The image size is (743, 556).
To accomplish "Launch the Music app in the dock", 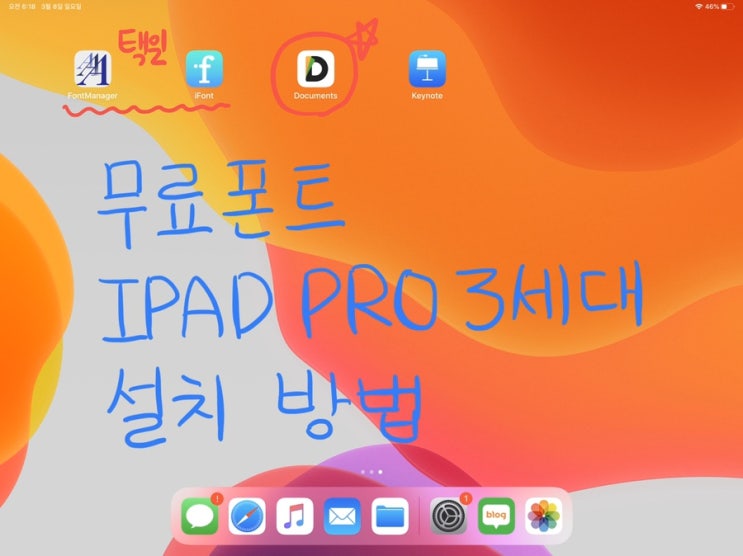I will coord(295,516).
